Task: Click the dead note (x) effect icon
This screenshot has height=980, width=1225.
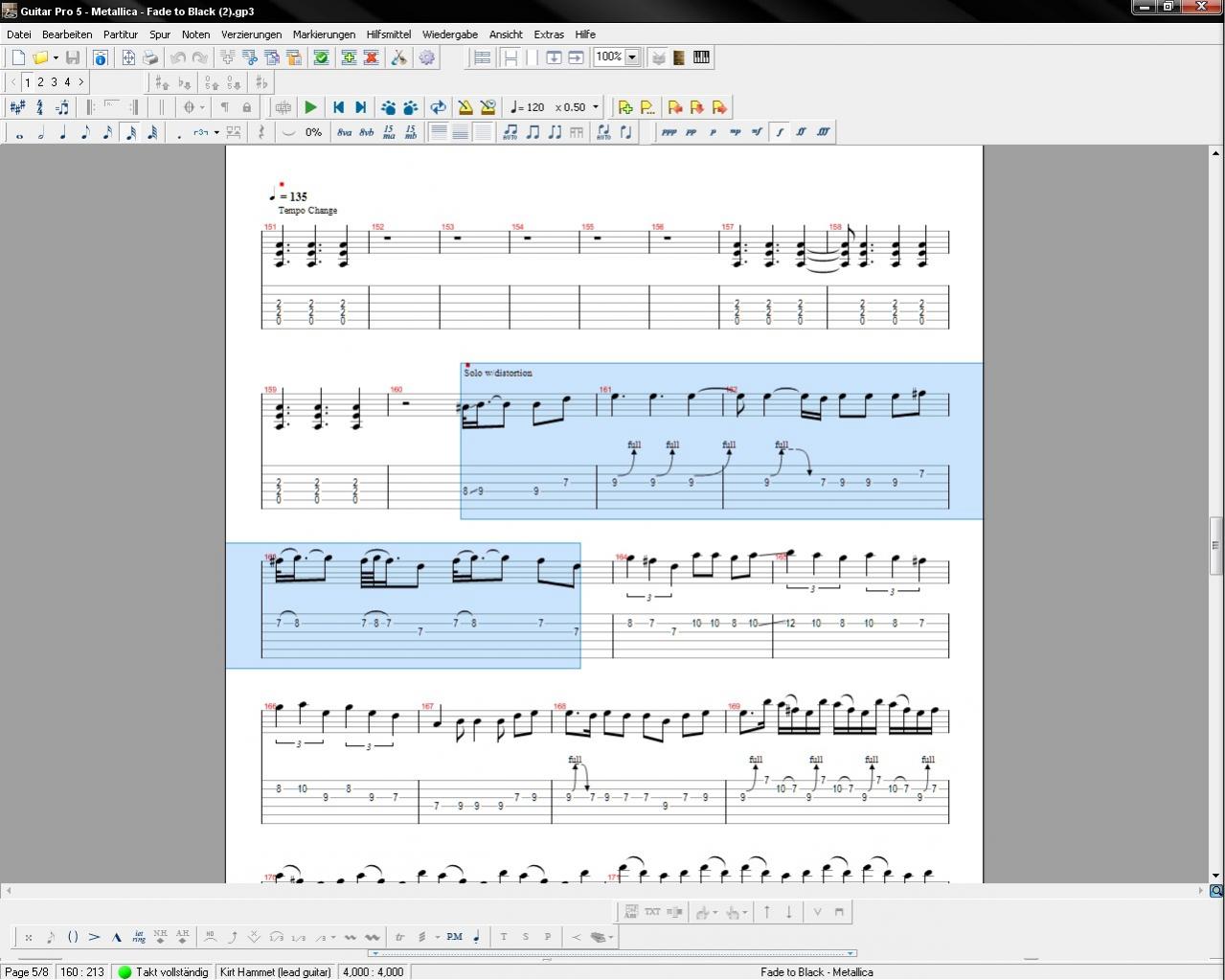Action: [29, 937]
